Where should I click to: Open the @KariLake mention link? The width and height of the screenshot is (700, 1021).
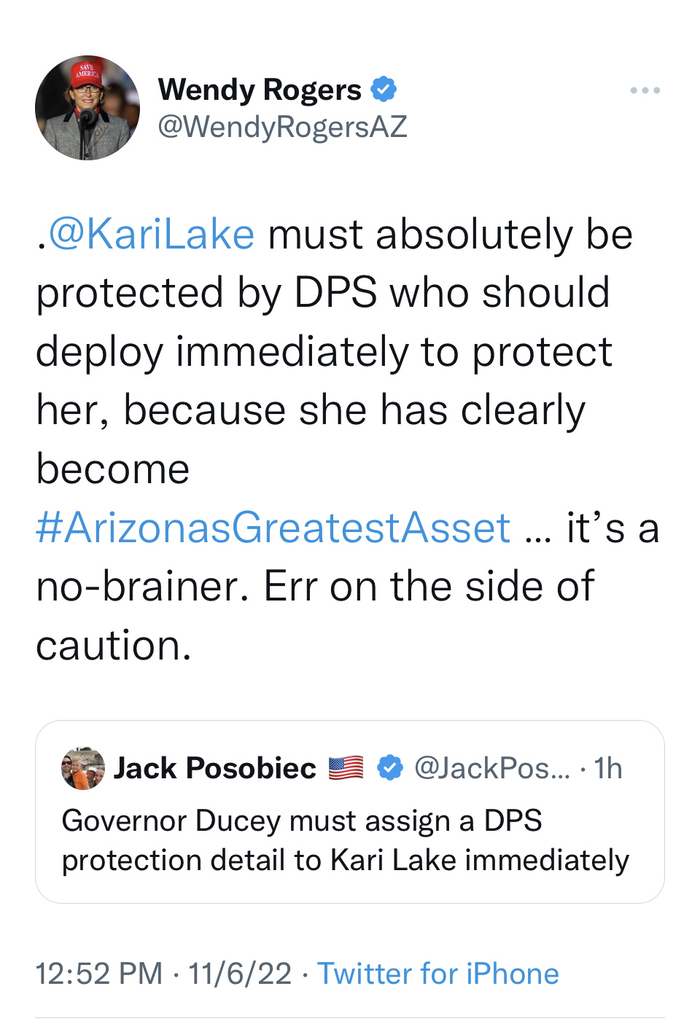click(x=151, y=234)
